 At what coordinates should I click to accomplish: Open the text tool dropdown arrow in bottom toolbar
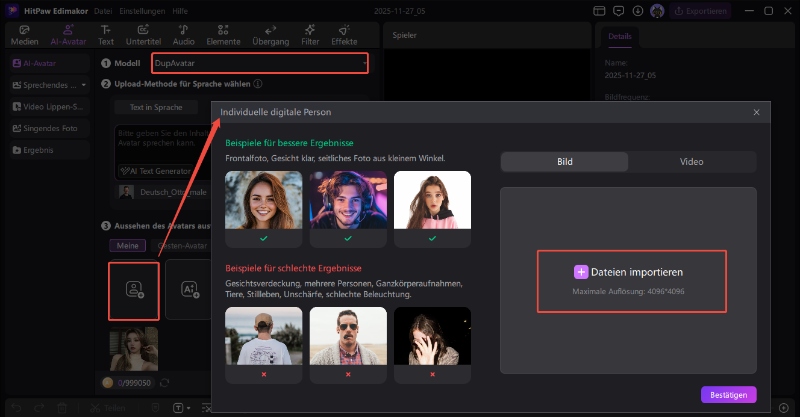click(x=189, y=408)
